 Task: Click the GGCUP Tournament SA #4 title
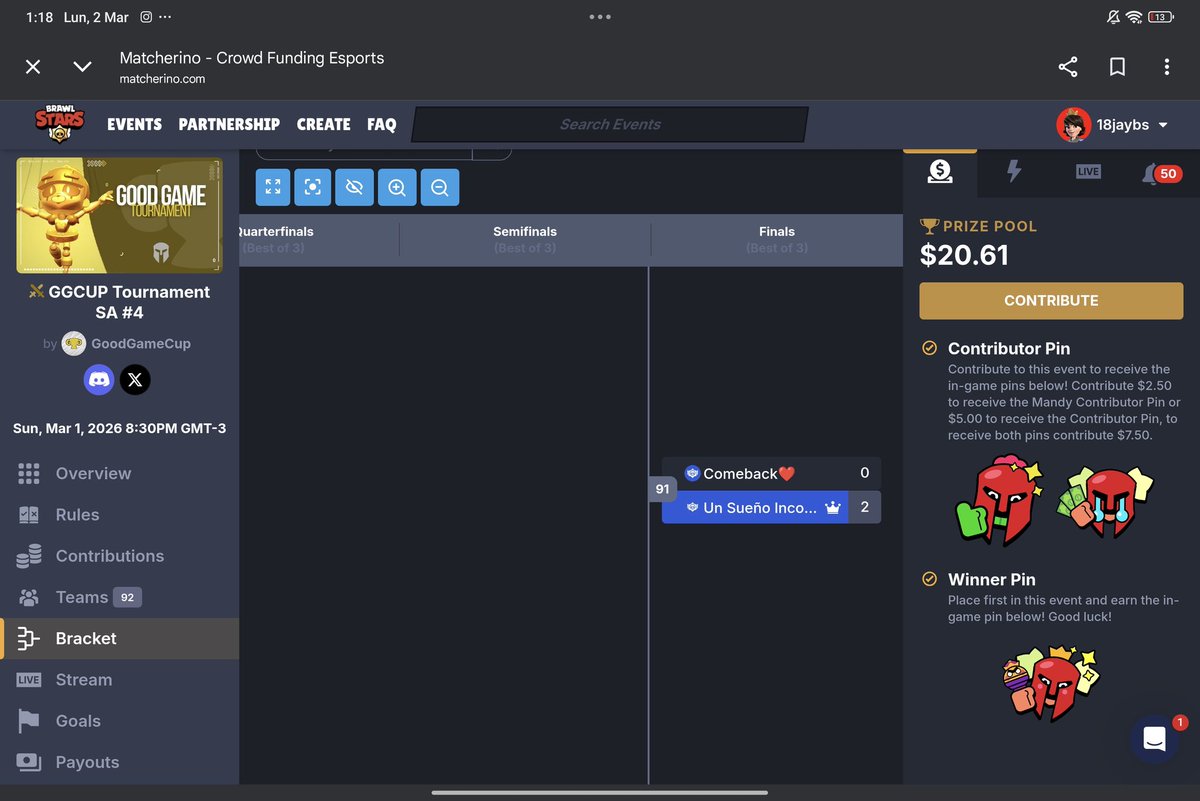119,302
